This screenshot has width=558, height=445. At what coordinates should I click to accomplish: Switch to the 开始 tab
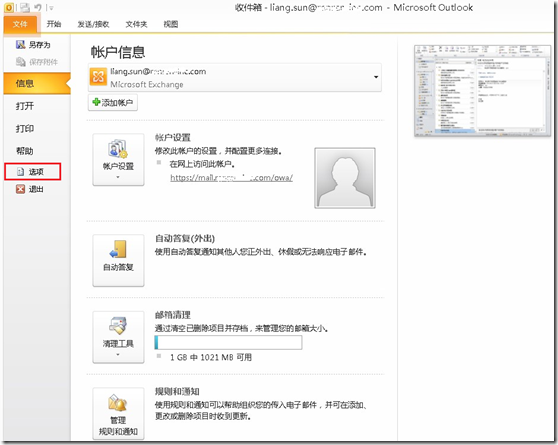pyautogui.click(x=54, y=24)
